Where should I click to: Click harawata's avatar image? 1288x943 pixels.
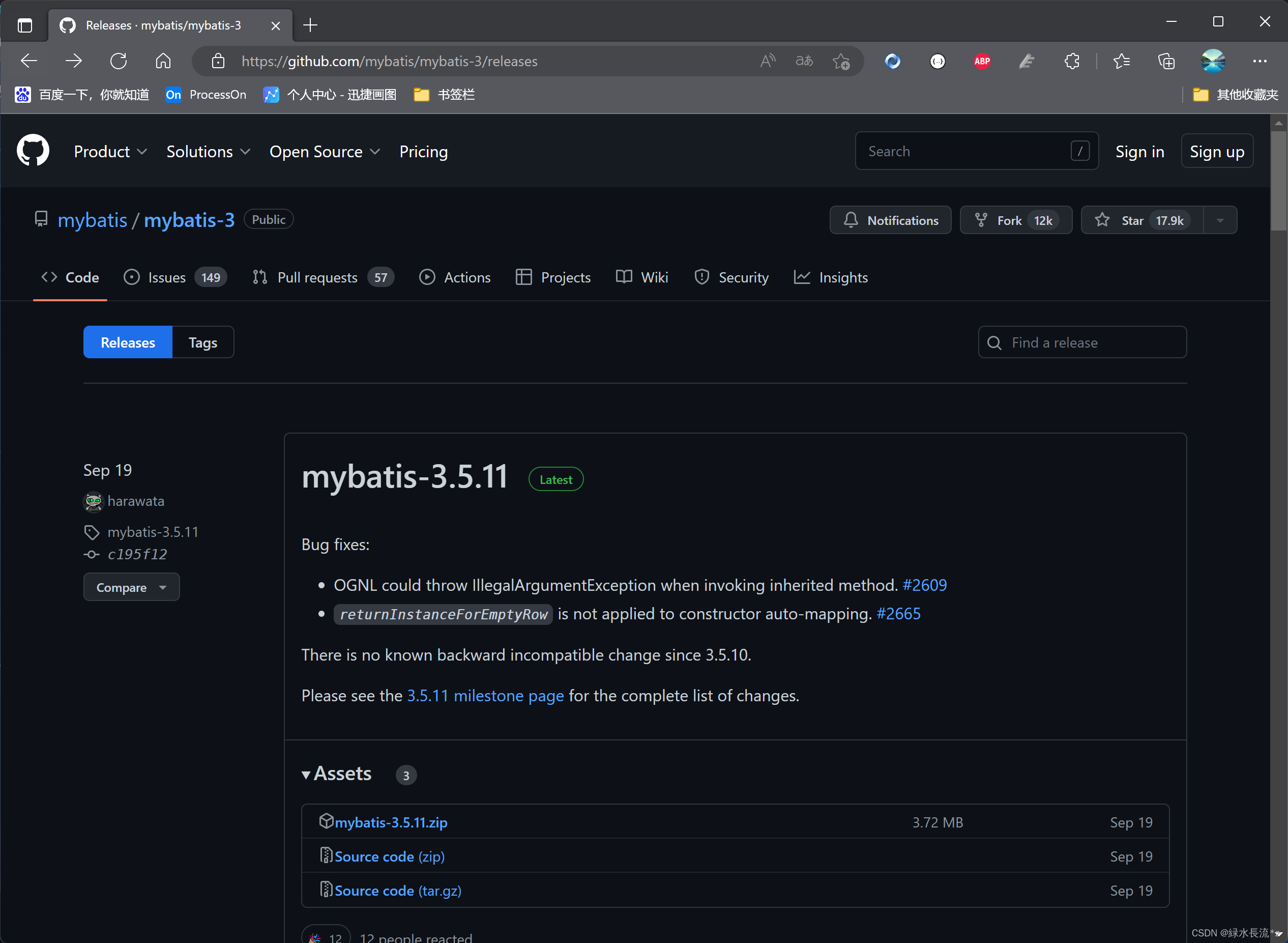(x=93, y=501)
